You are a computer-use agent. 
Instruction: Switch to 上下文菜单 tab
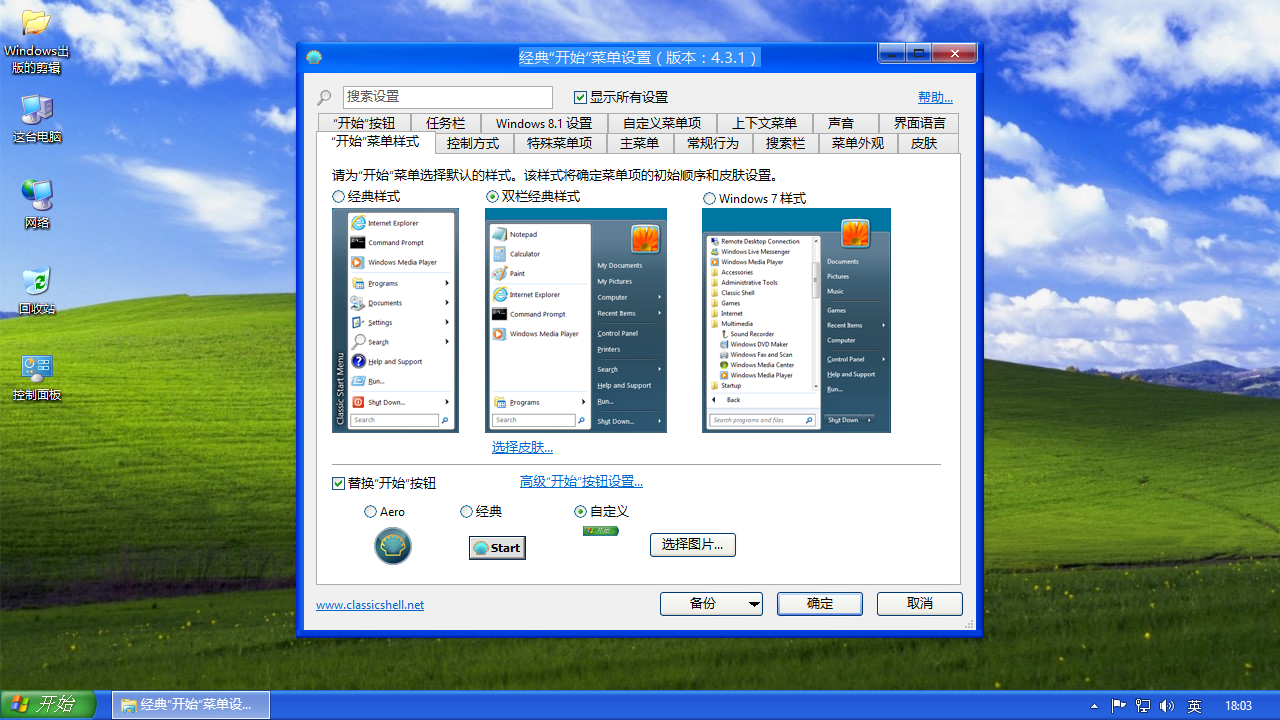click(x=765, y=123)
